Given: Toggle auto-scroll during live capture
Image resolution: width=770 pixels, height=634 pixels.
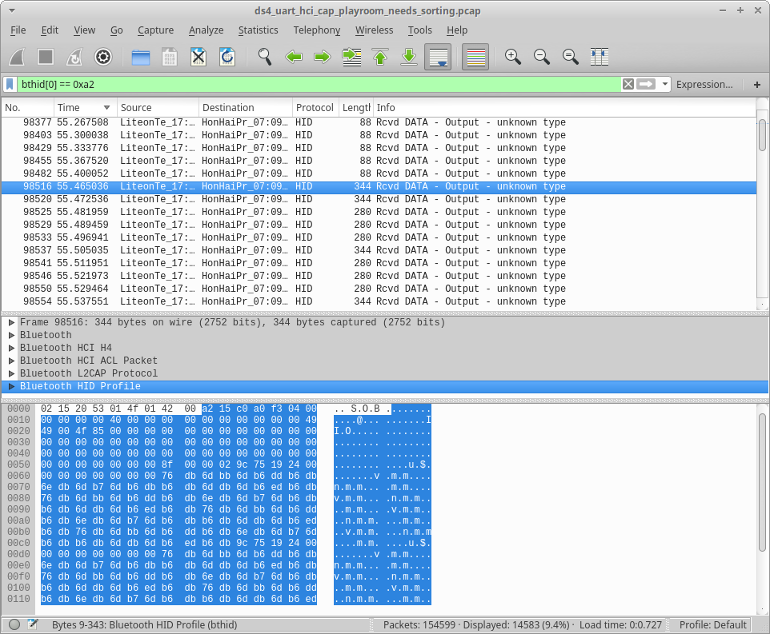Looking at the screenshot, I should 437,57.
